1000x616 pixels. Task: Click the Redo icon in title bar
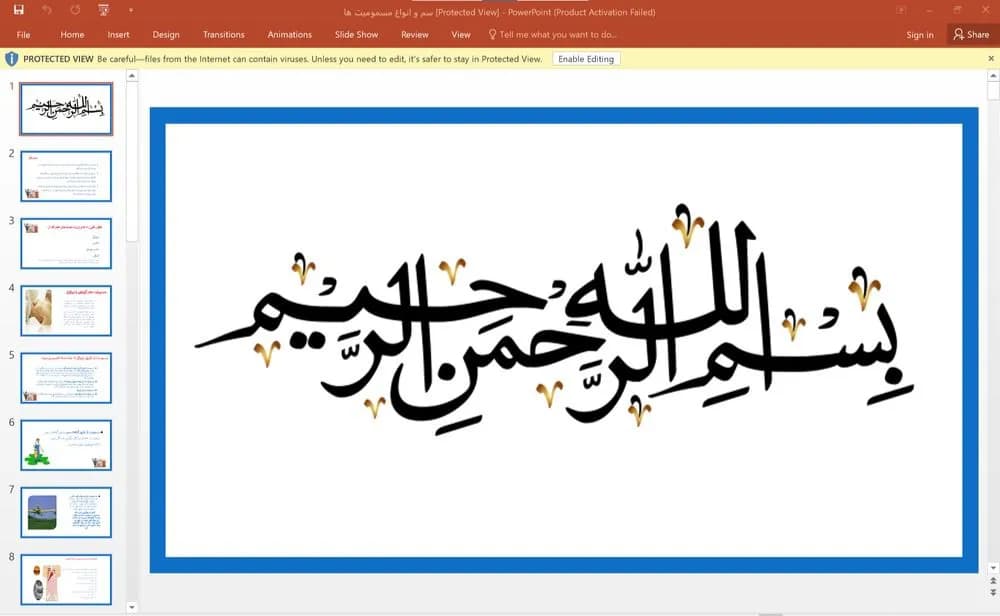(75, 10)
